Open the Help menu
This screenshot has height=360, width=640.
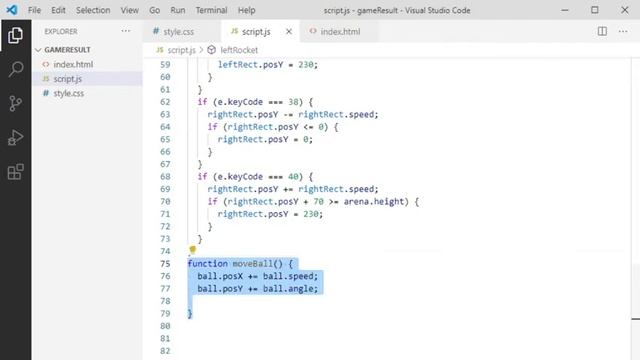(x=247, y=10)
